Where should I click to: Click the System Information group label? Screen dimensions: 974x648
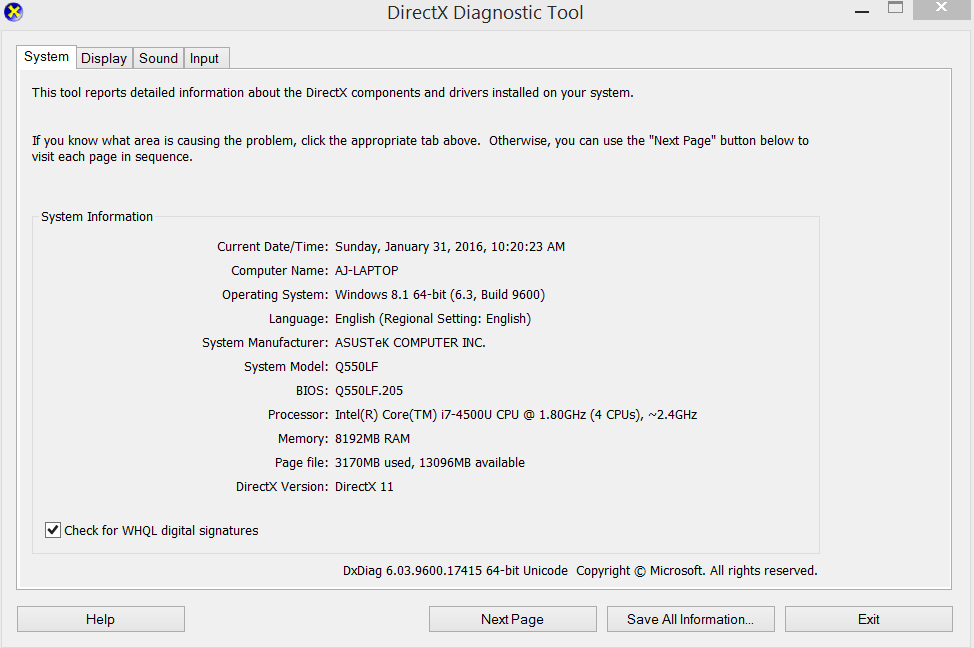tap(97, 217)
